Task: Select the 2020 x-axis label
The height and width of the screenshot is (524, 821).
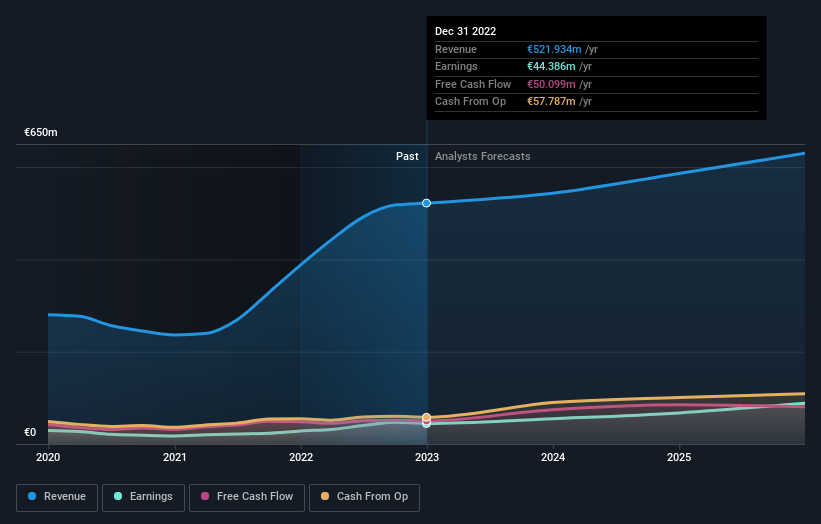Action: [48, 458]
